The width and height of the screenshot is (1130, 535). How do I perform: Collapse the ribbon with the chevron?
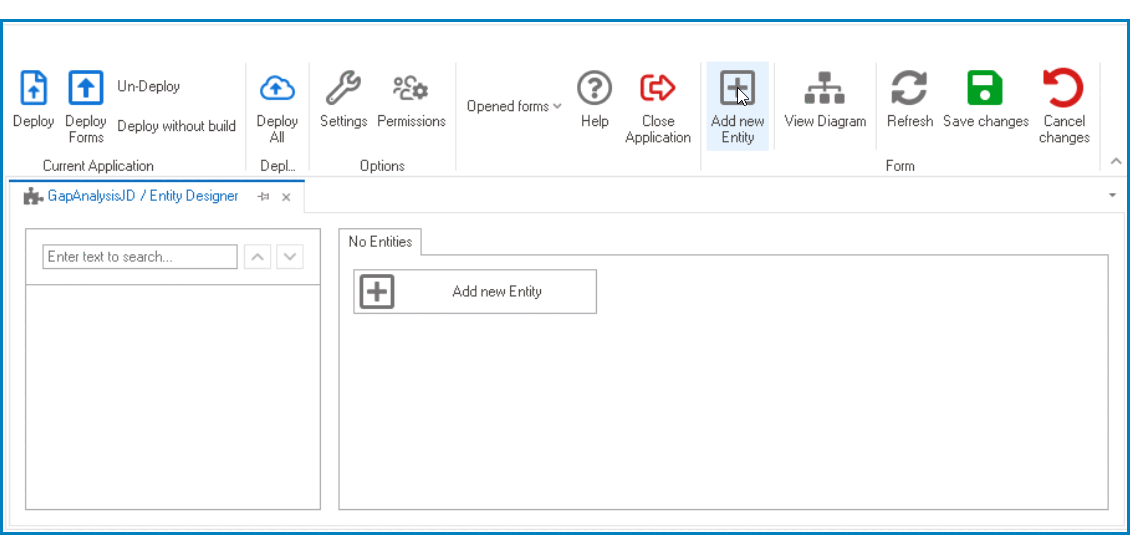click(x=1116, y=162)
